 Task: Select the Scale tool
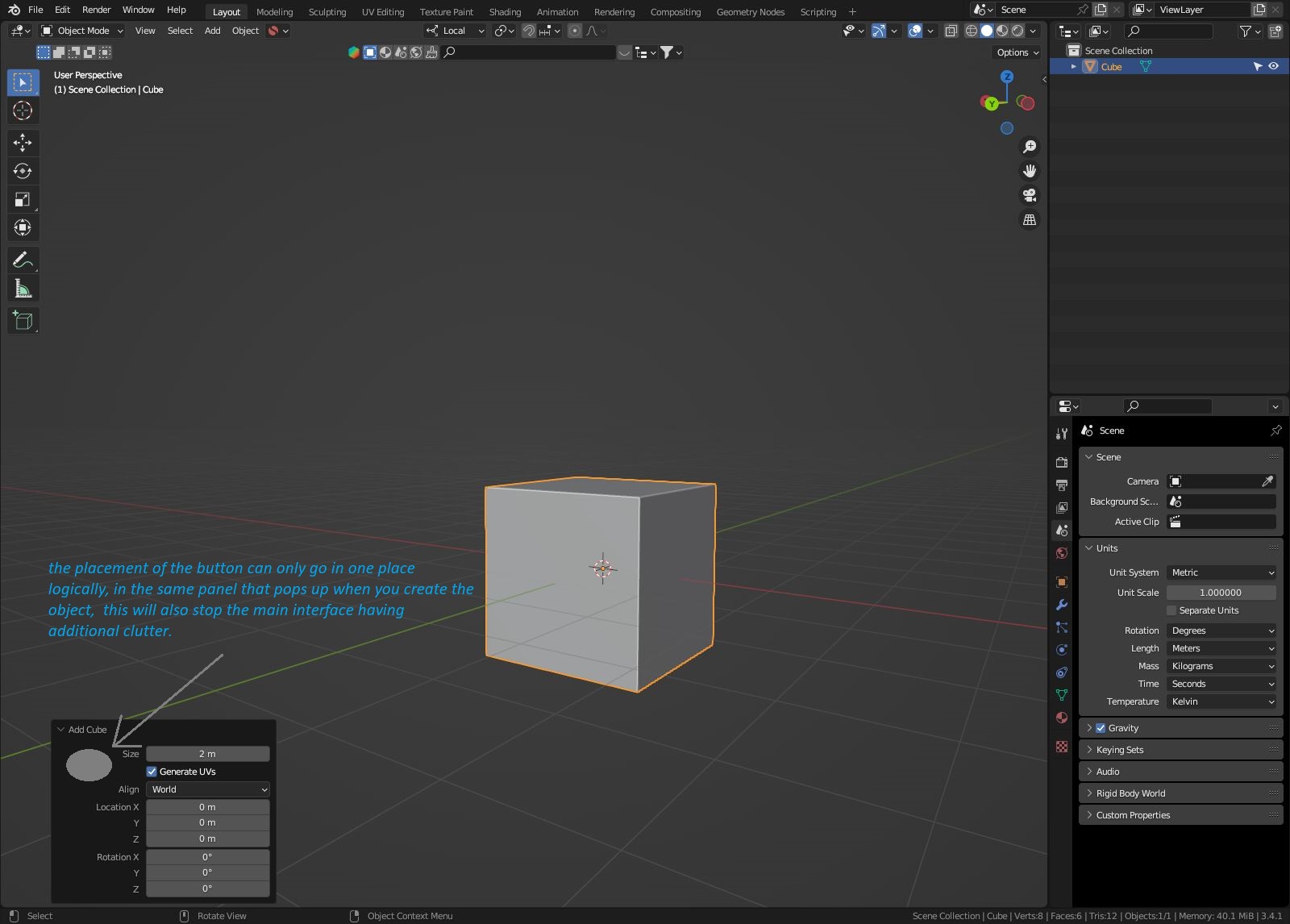pyautogui.click(x=23, y=199)
